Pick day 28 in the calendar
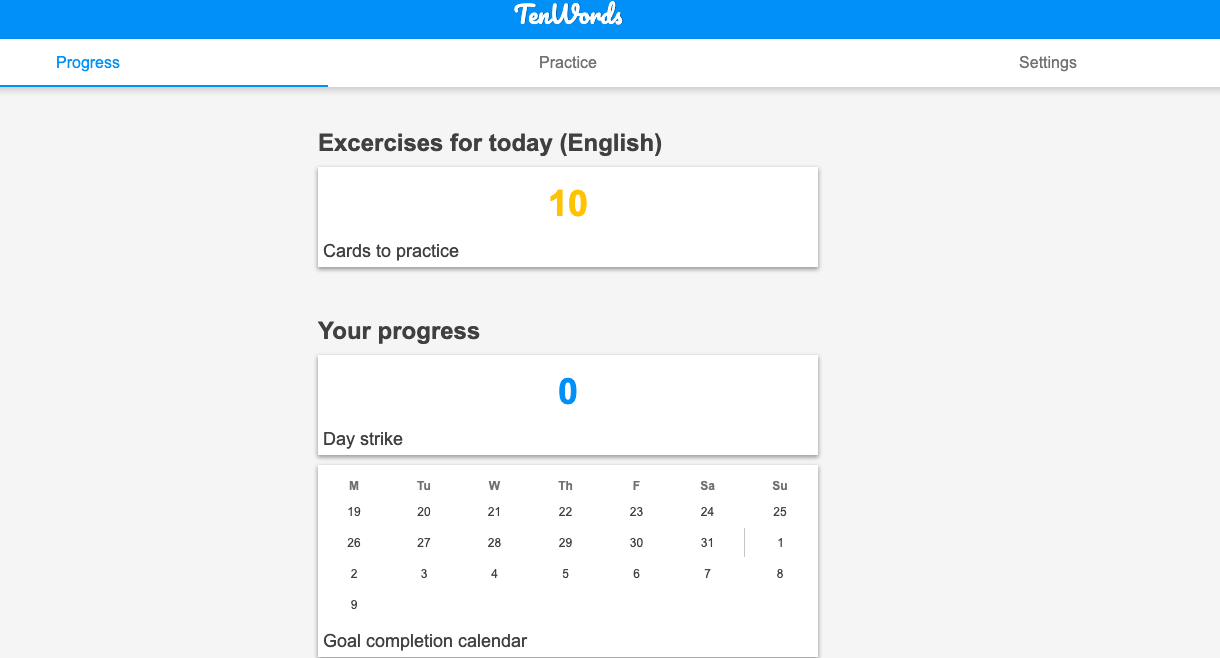The image size is (1220, 658). pos(494,543)
